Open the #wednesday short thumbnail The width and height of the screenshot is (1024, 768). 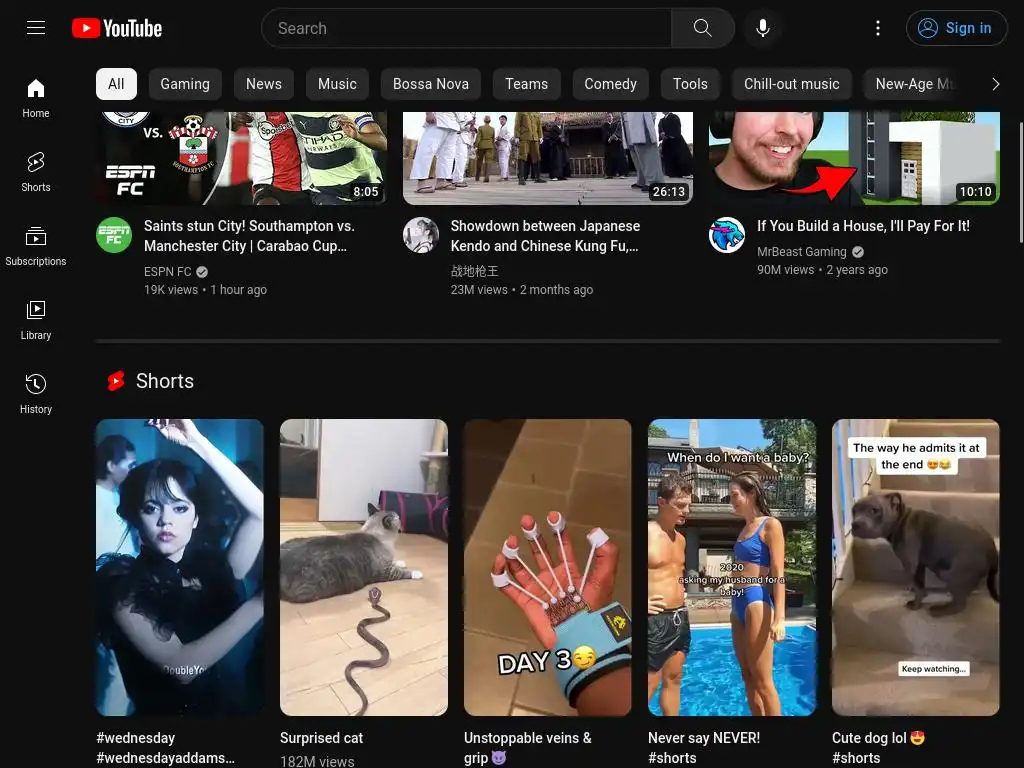click(x=180, y=568)
